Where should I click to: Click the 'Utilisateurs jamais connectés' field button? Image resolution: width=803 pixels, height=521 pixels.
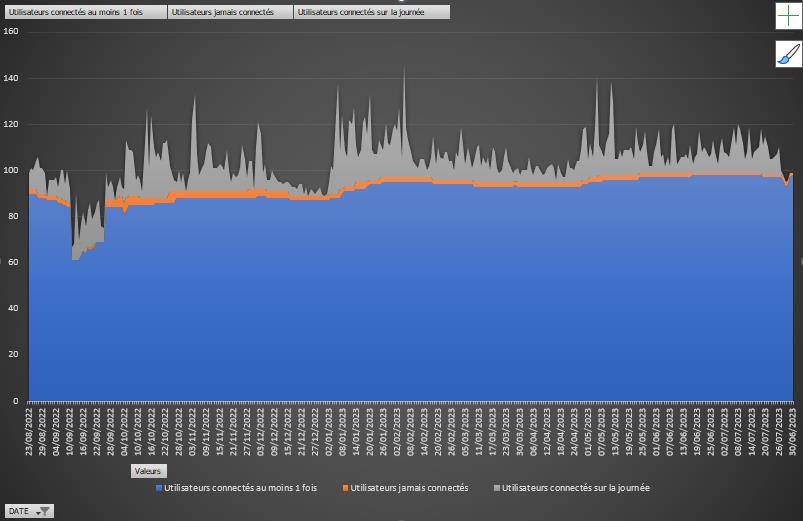230,12
